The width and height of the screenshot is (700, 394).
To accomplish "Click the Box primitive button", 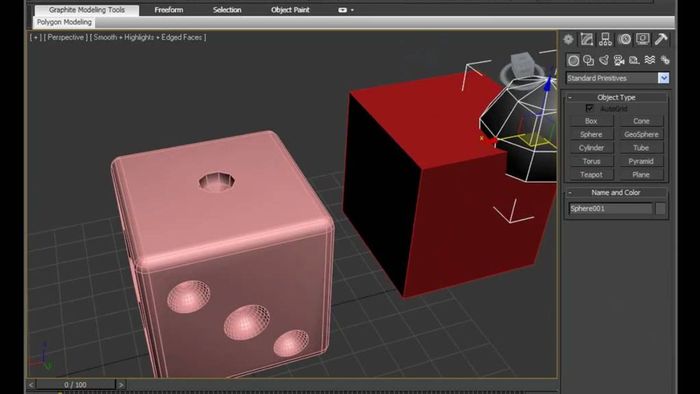I will click(x=591, y=121).
